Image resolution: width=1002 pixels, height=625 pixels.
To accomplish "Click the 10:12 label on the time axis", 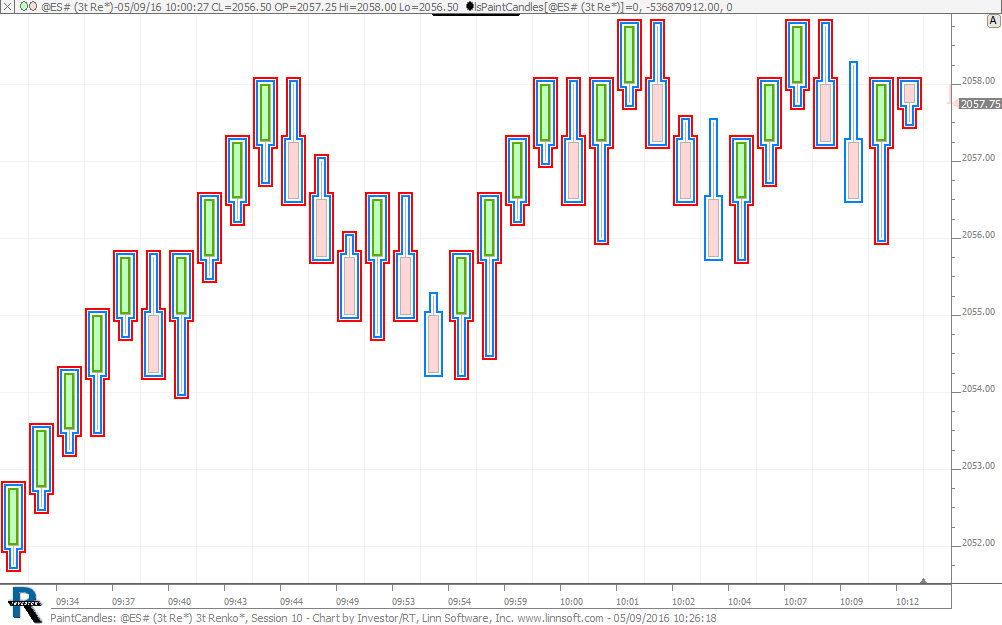I will [x=907, y=602].
